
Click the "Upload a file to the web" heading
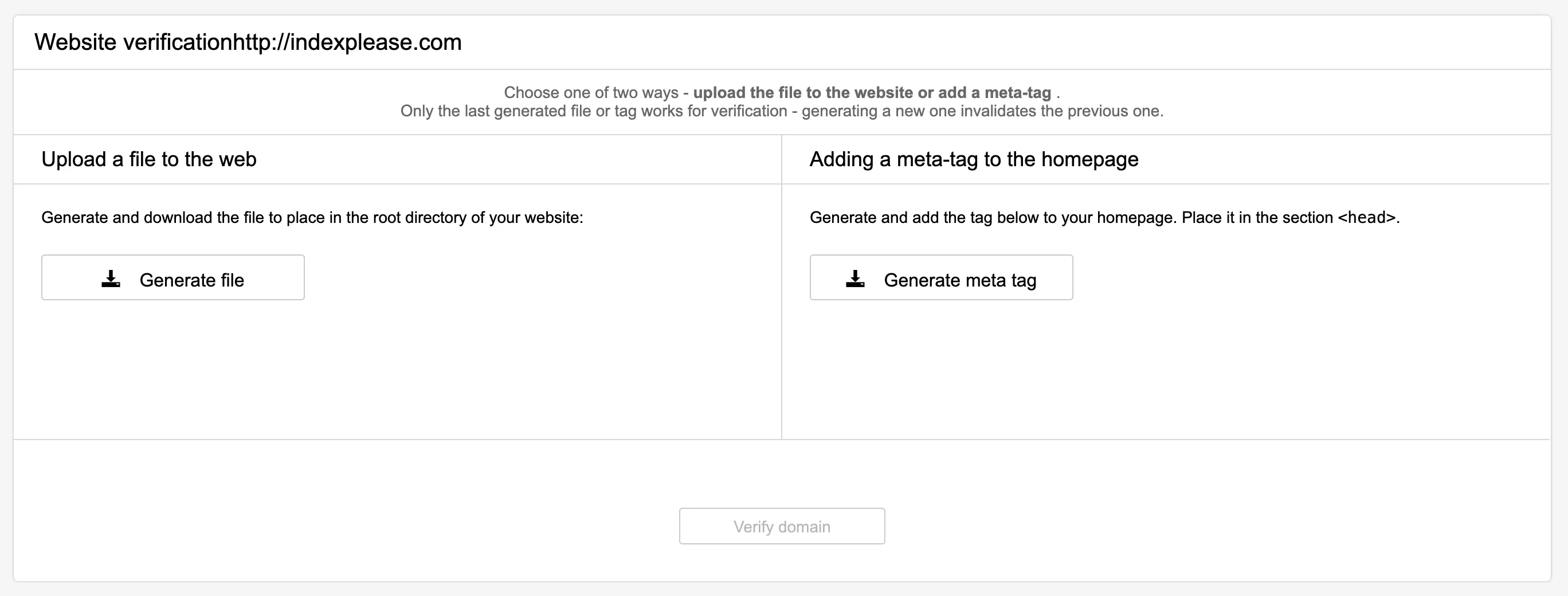click(149, 159)
